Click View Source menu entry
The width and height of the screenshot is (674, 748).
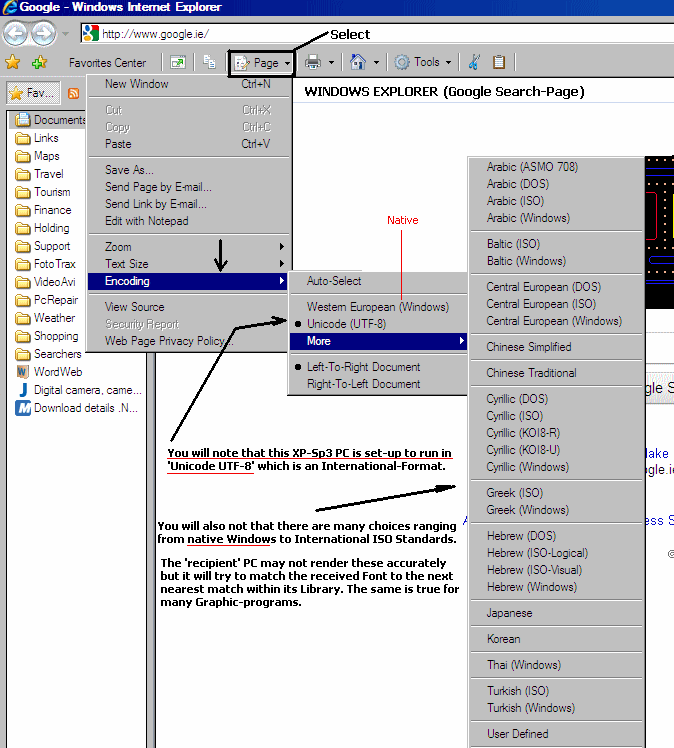point(135,307)
